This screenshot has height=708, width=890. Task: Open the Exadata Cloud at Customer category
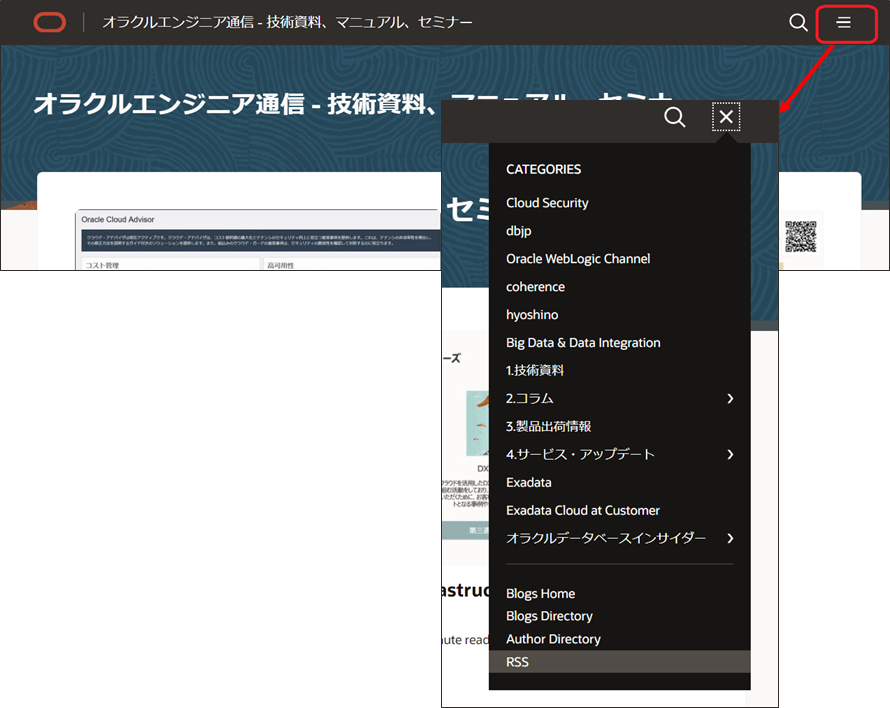[x=583, y=511]
